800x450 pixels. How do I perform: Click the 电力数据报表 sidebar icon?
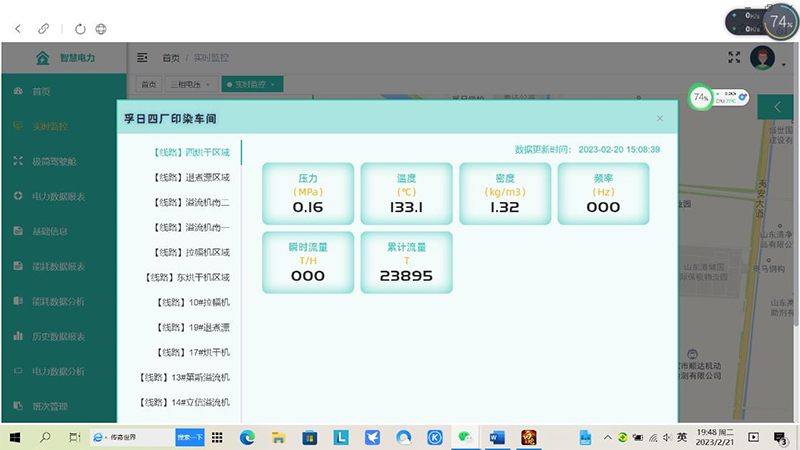tap(18, 196)
